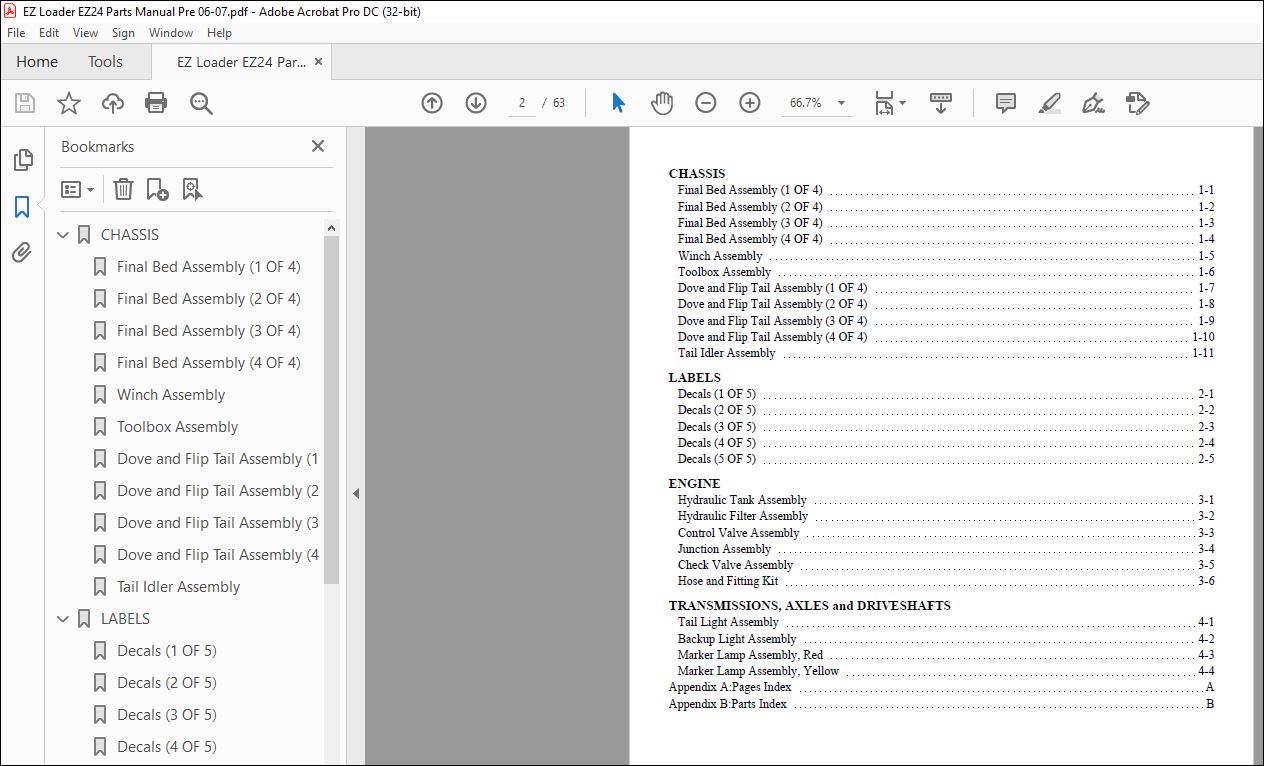Open the File menu

point(16,32)
